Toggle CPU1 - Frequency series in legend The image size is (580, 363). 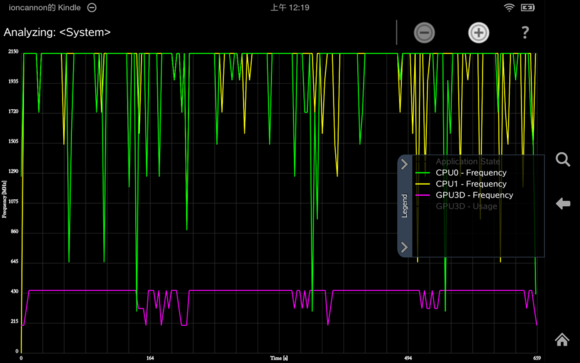point(471,184)
